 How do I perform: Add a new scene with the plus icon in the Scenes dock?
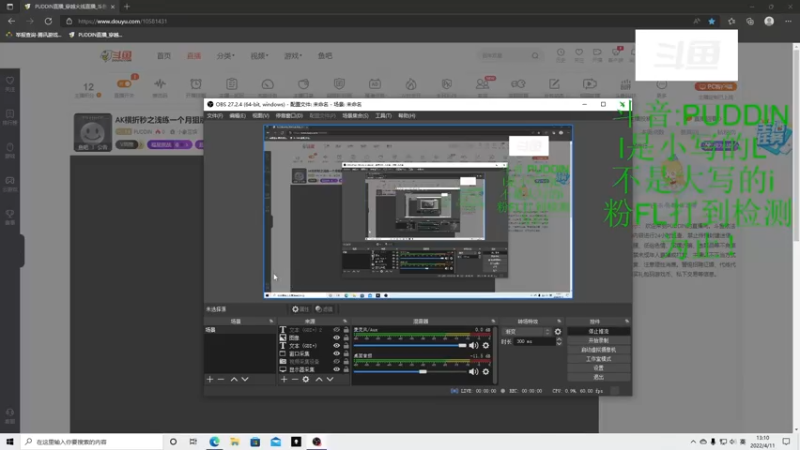click(210, 380)
